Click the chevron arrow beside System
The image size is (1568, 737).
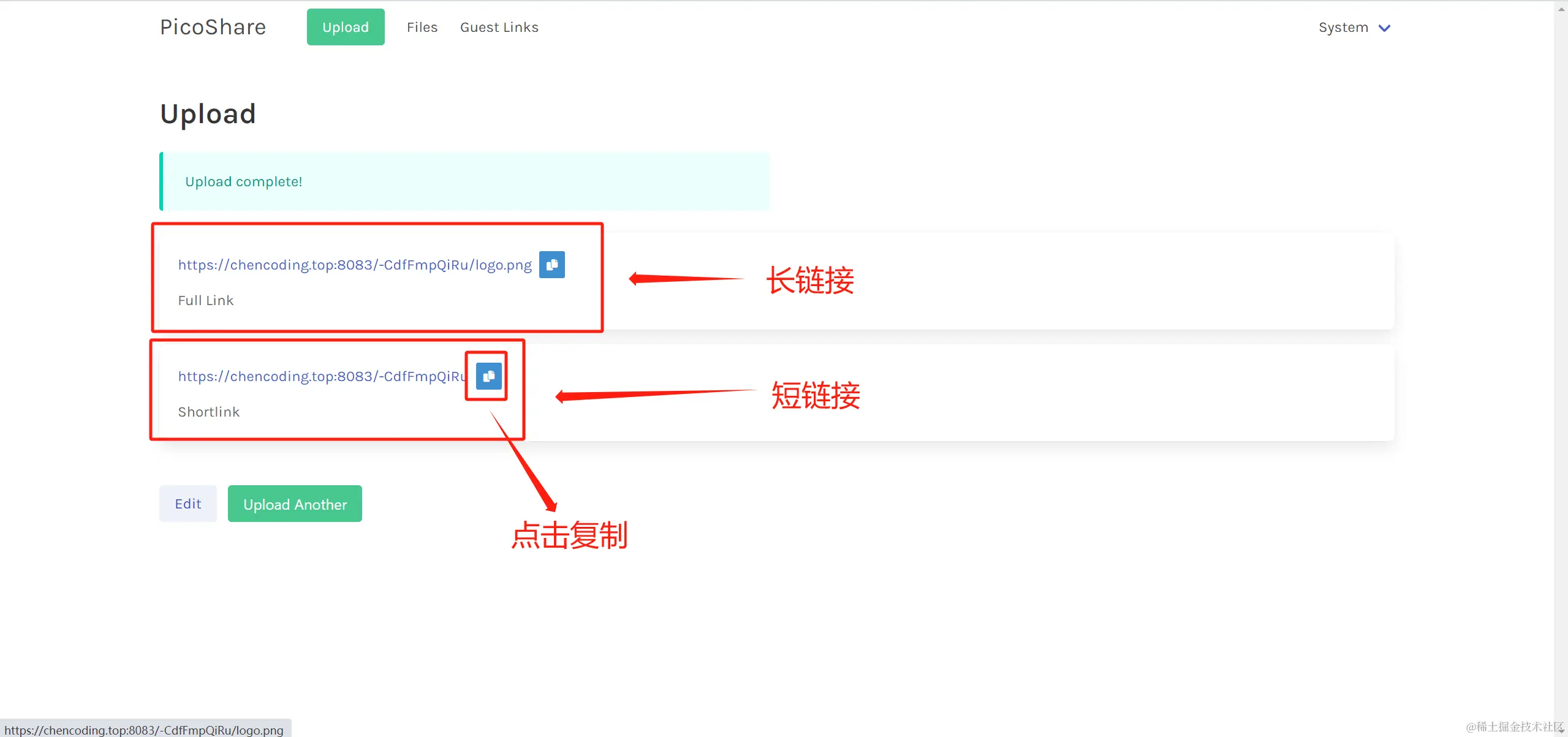(x=1384, y=28)
